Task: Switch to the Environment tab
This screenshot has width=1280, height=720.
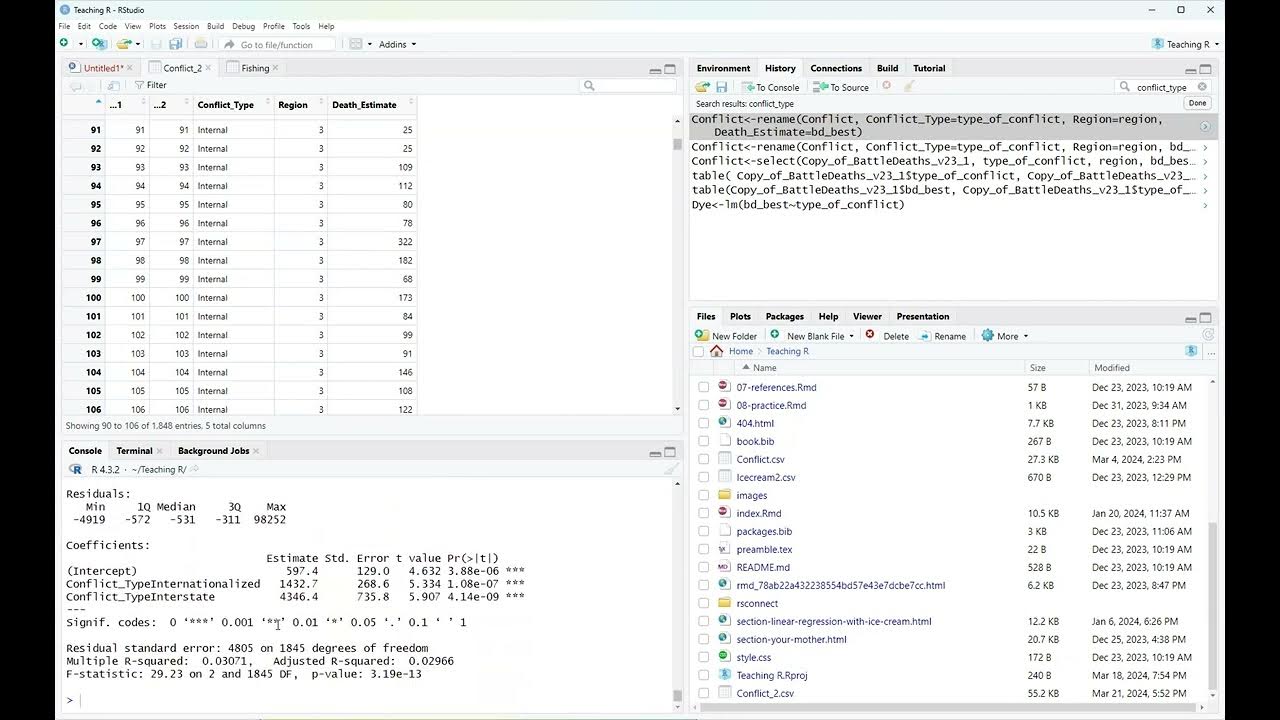Action: [x=723, y=68]
